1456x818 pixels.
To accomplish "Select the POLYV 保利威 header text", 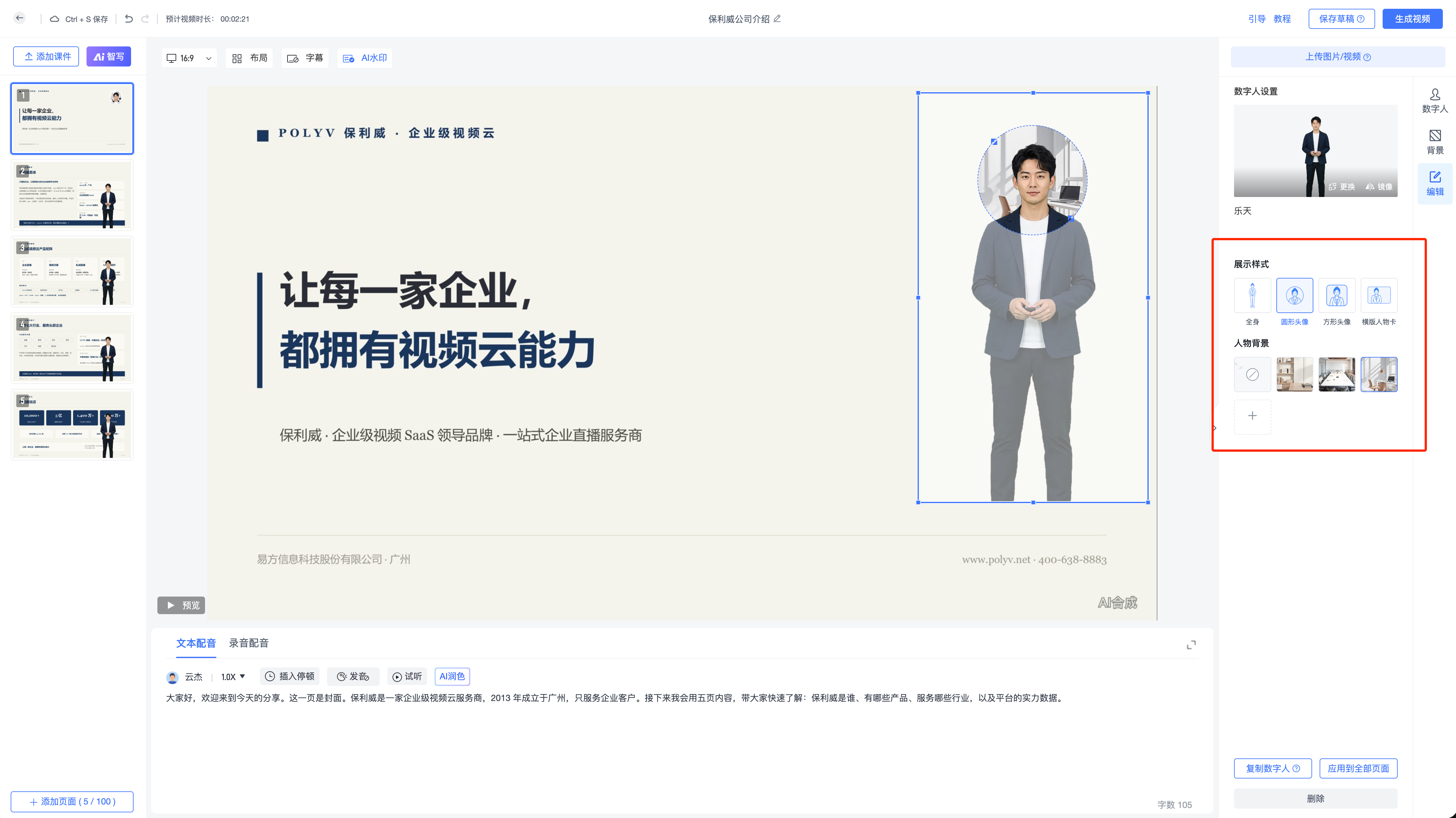I will pyautogui.click(x=387, y=133).
